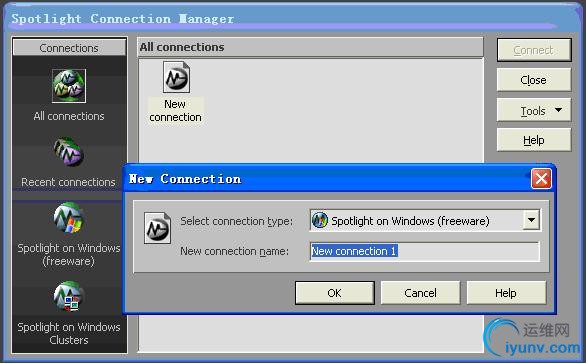The height and width of the screenshot is (364, 586).
Task: Click the Spotlight on Windows Clusters label
Action: point(69,333)
